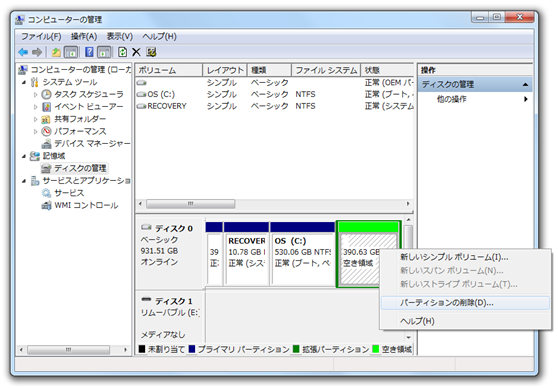This screenshot has width=558, height=388.
Task: Click the Computer Management root tree icon
Action: [23, 69]
